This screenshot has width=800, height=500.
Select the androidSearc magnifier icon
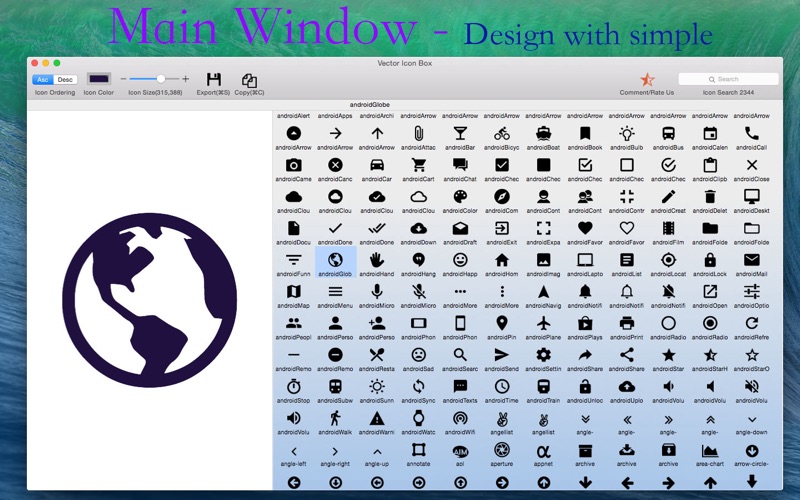click(460, 355)
